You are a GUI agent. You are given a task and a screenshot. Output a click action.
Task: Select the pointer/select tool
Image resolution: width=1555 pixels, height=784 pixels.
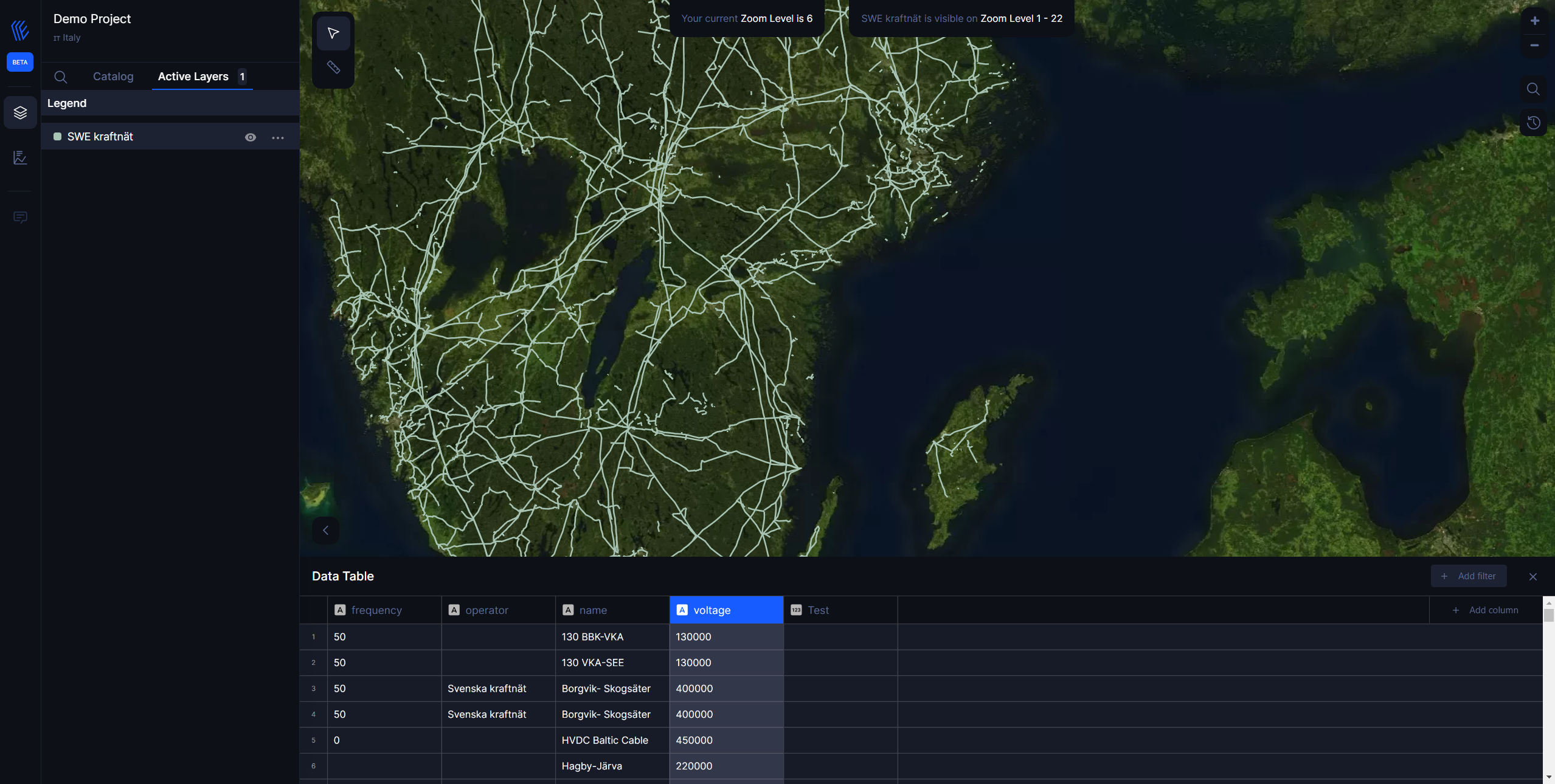click(333, 32)
